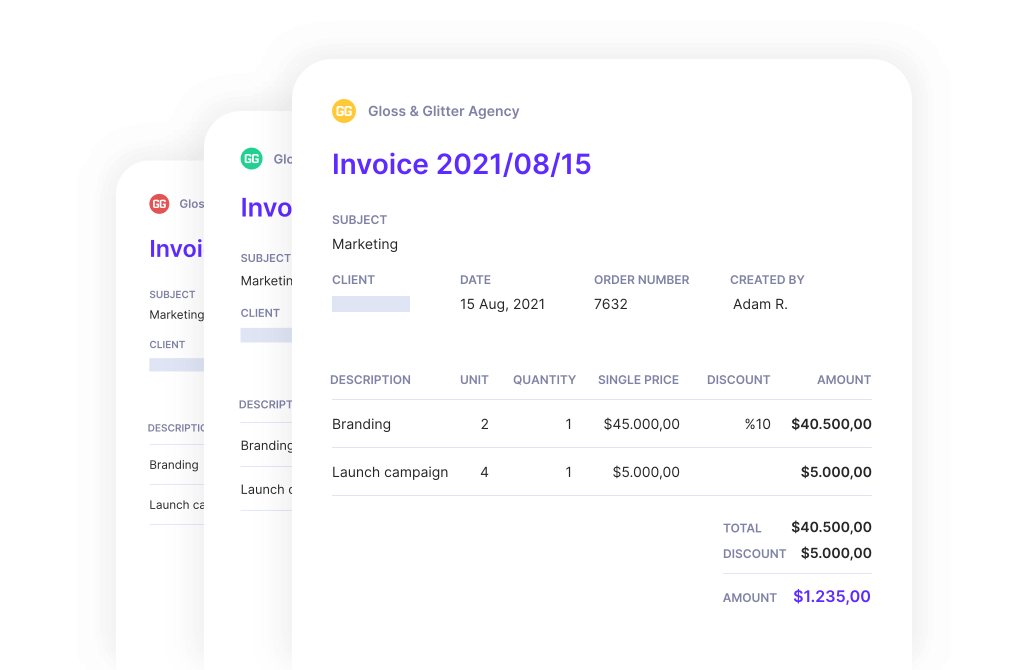Click the CREATED BY label
Viewport: 1030px width, 670px height.
click(x=767, y=280)
